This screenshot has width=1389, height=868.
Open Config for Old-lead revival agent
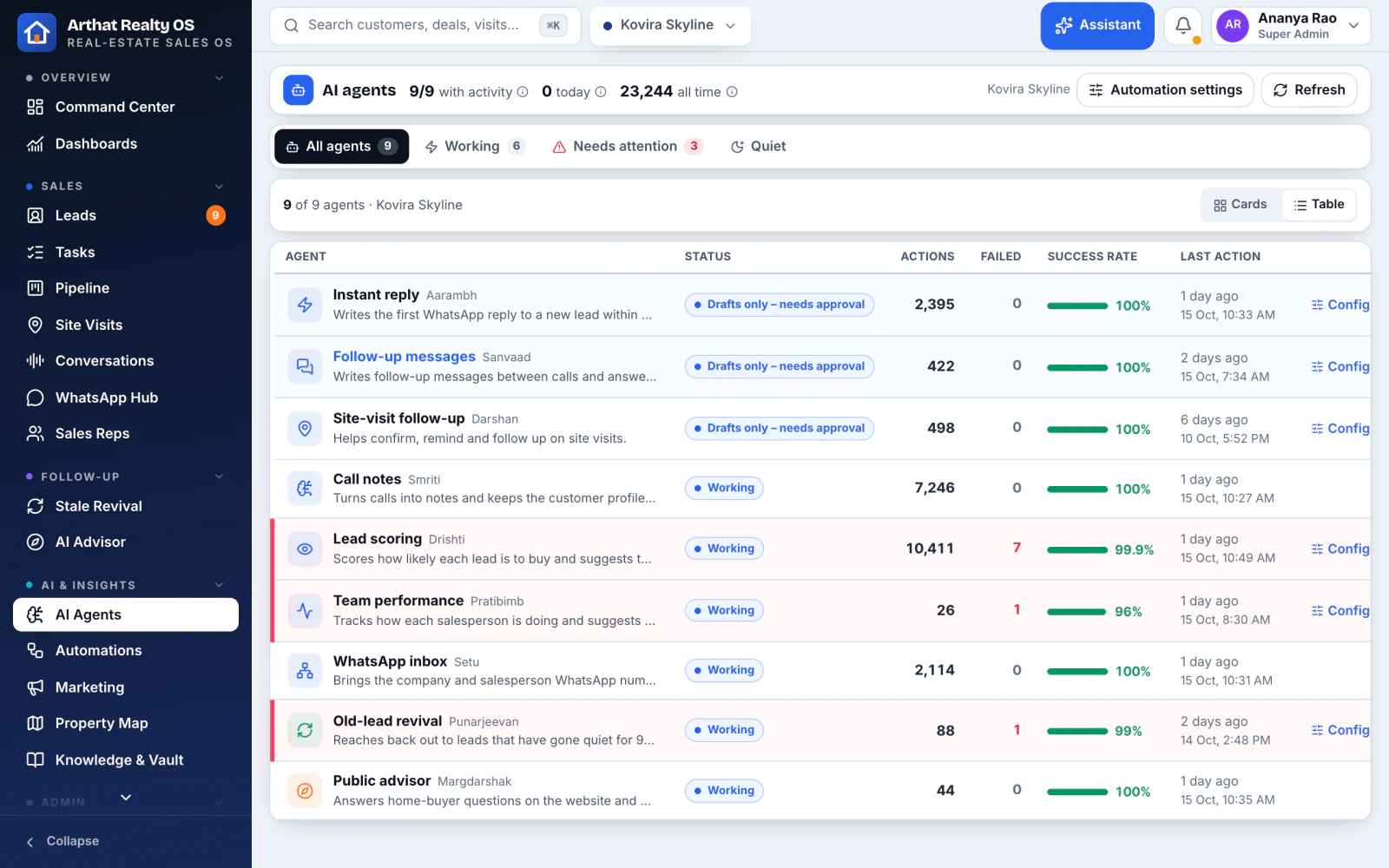[1340, 730]
